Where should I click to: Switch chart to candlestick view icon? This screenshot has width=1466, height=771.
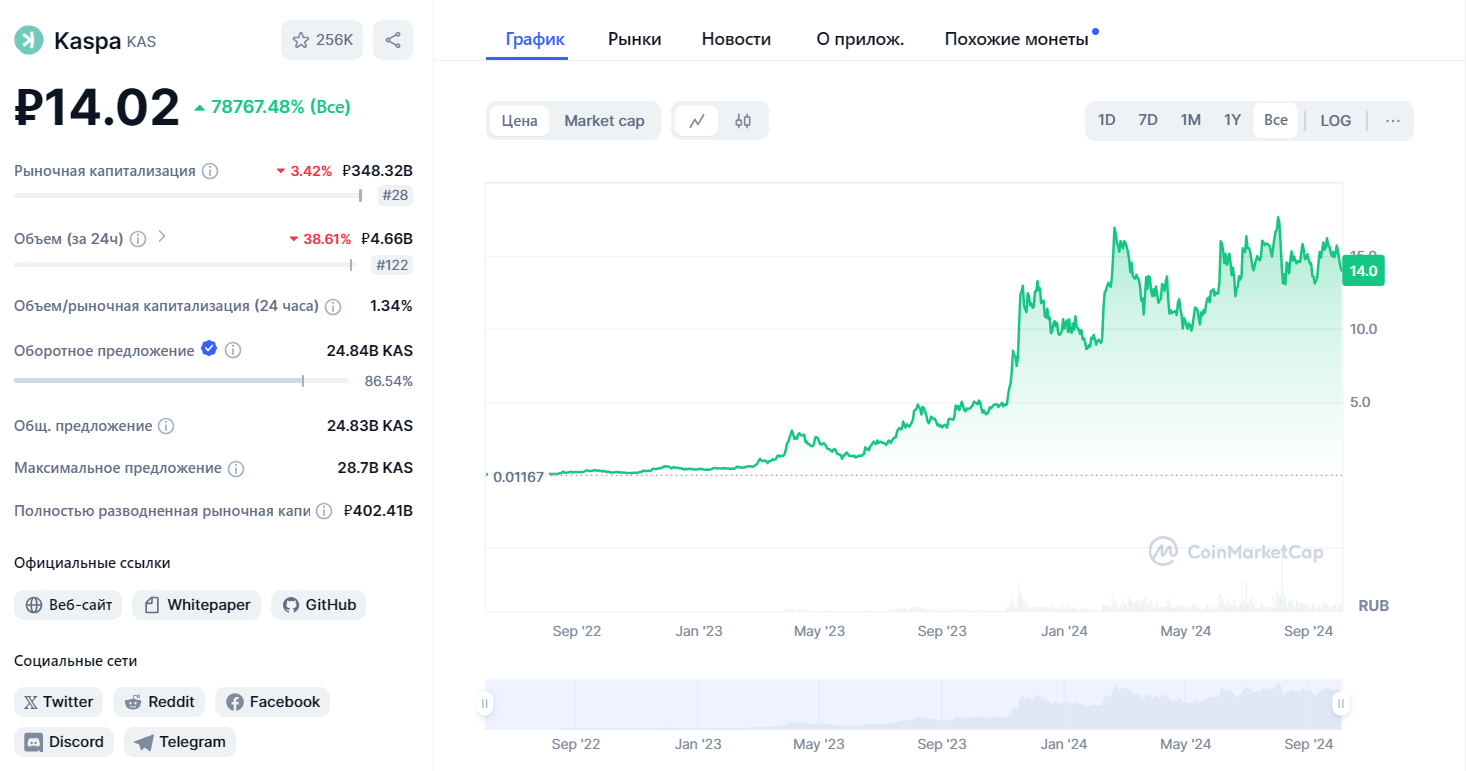(743, 121)
